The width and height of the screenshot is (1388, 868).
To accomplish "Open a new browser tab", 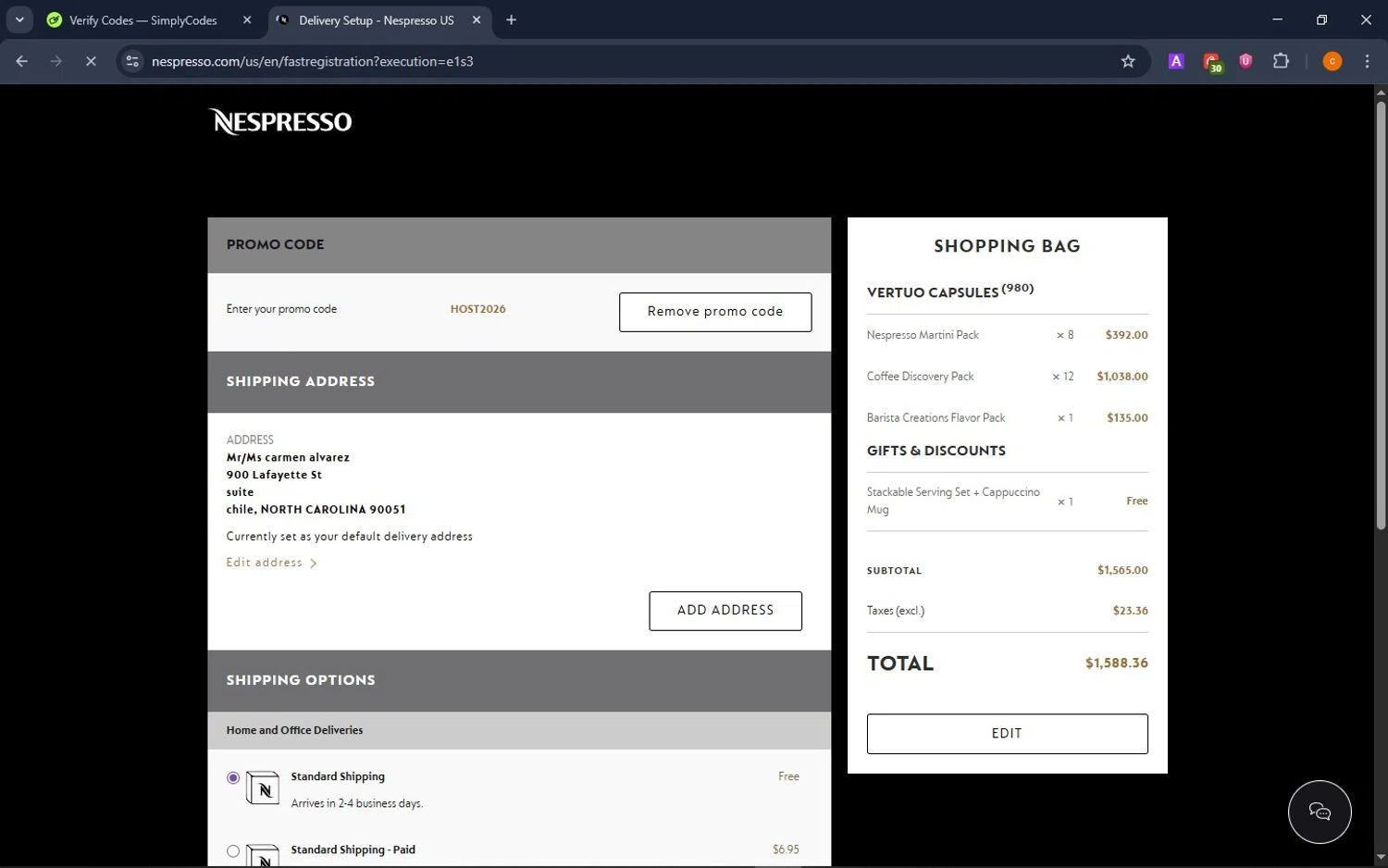I will point(511,19).
